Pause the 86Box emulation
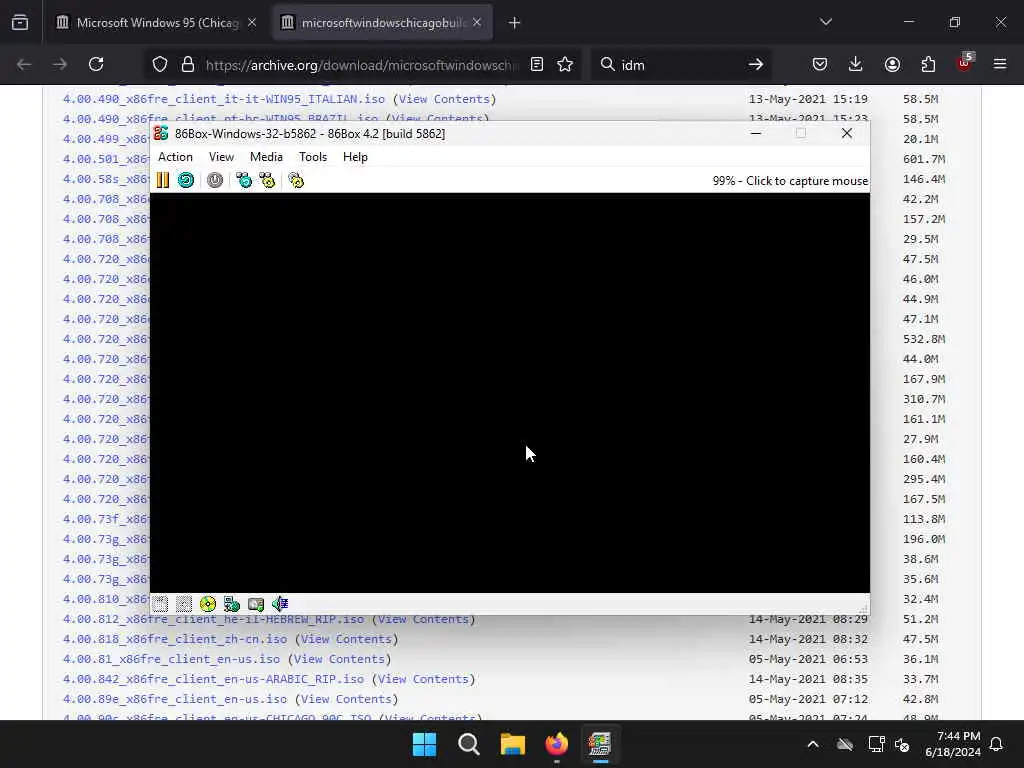This screenshot has height=768, width=1024. [163, 180]
